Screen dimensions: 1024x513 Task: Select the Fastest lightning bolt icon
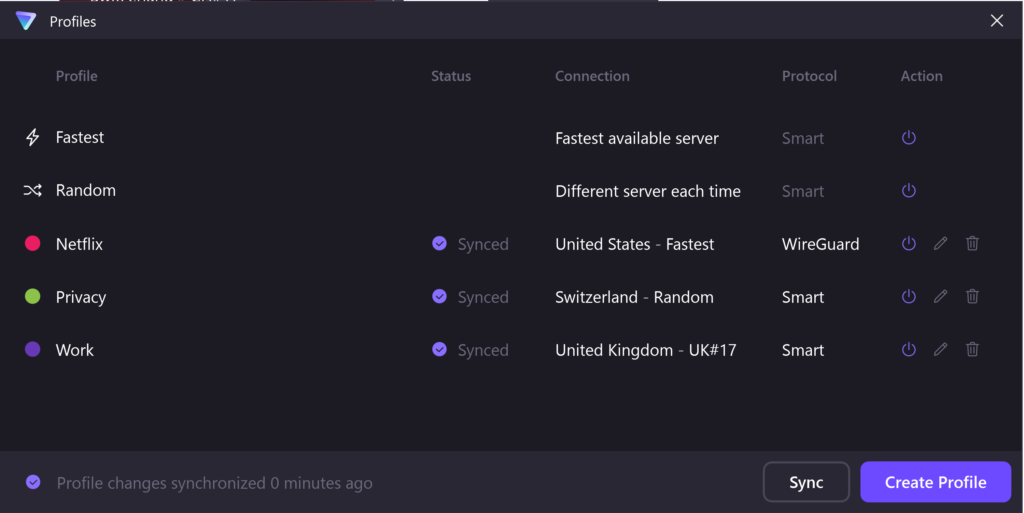[33, 137]
